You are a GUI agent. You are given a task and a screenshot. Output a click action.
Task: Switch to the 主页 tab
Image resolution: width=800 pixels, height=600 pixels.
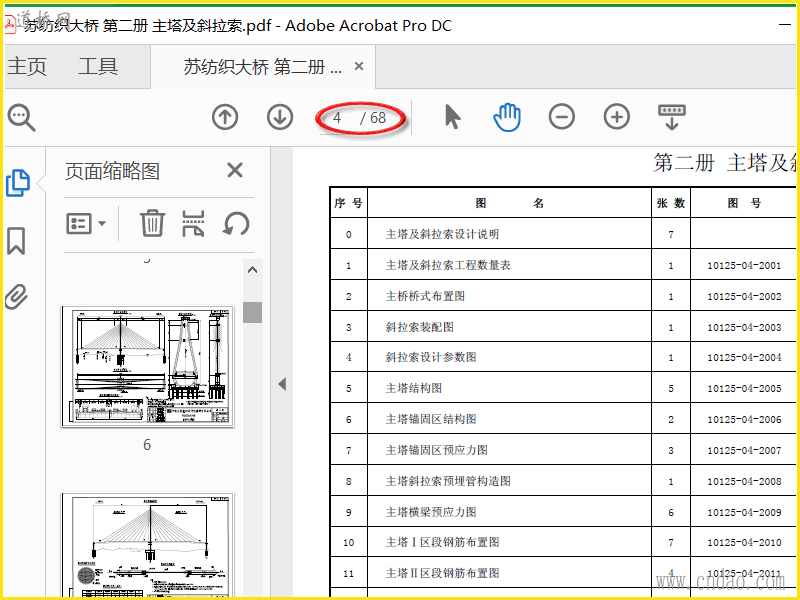(27, 66)
